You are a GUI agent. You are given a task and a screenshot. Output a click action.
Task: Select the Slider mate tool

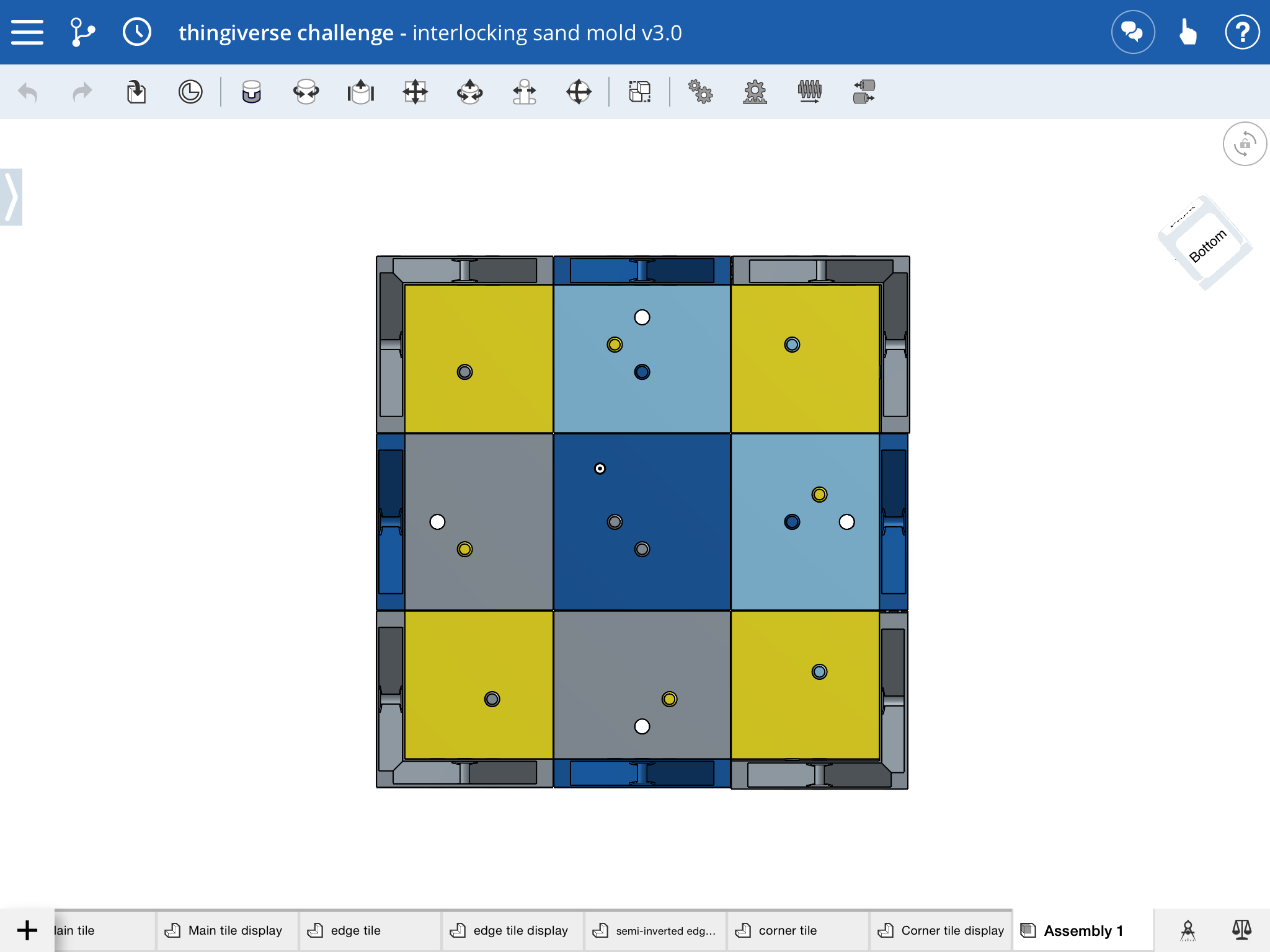click(x=360, y=92)
